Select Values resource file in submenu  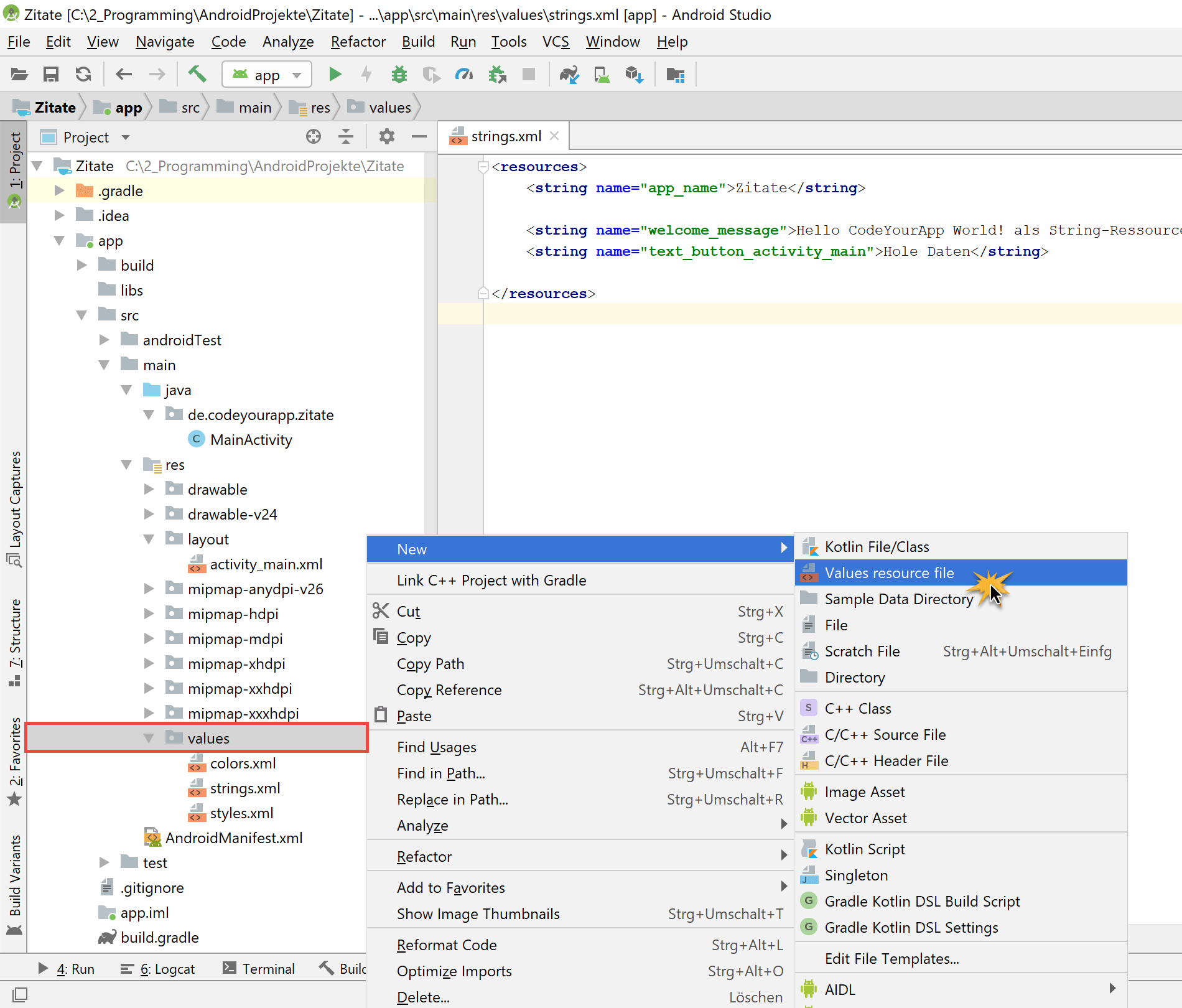point(961,572)
